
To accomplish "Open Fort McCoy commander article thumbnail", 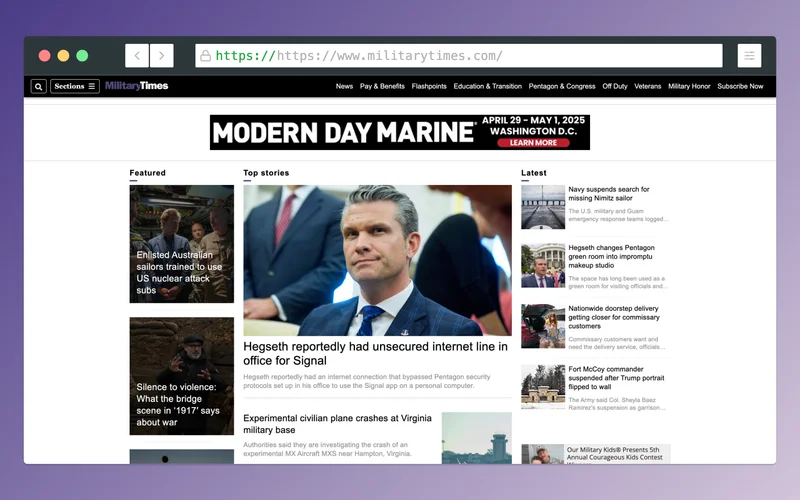I will [543, 386].
